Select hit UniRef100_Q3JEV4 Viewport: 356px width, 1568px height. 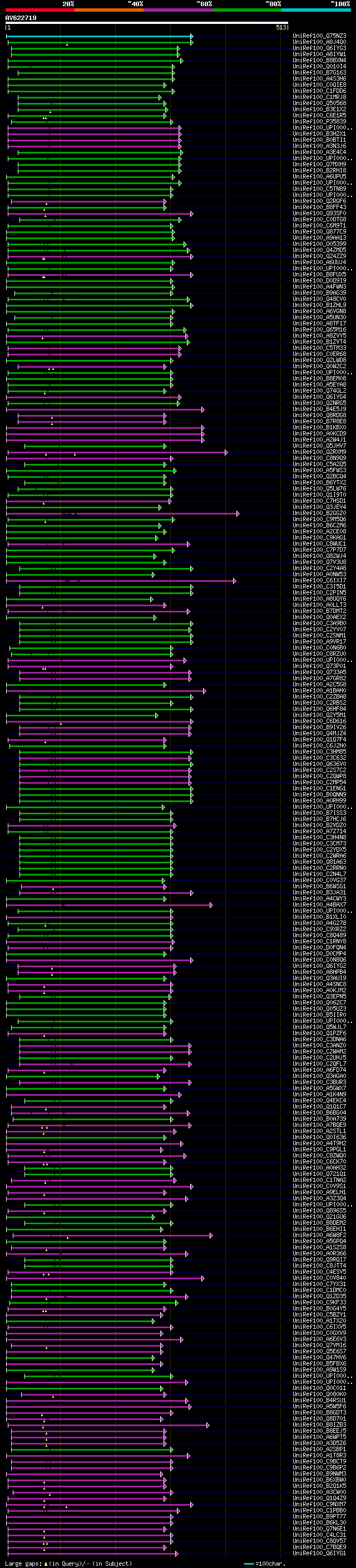click(x=319, y=507)
